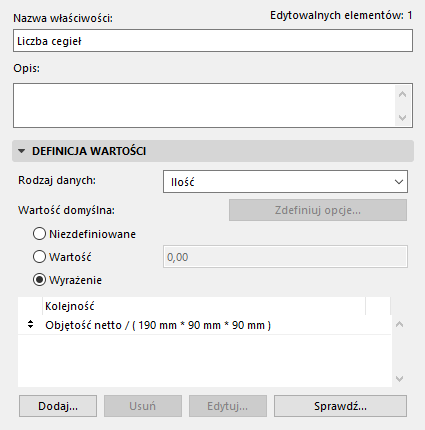The width and height of the screenshot is (425, 430).
Task: Click the Edytuj... button
Action: click(228, 406)
